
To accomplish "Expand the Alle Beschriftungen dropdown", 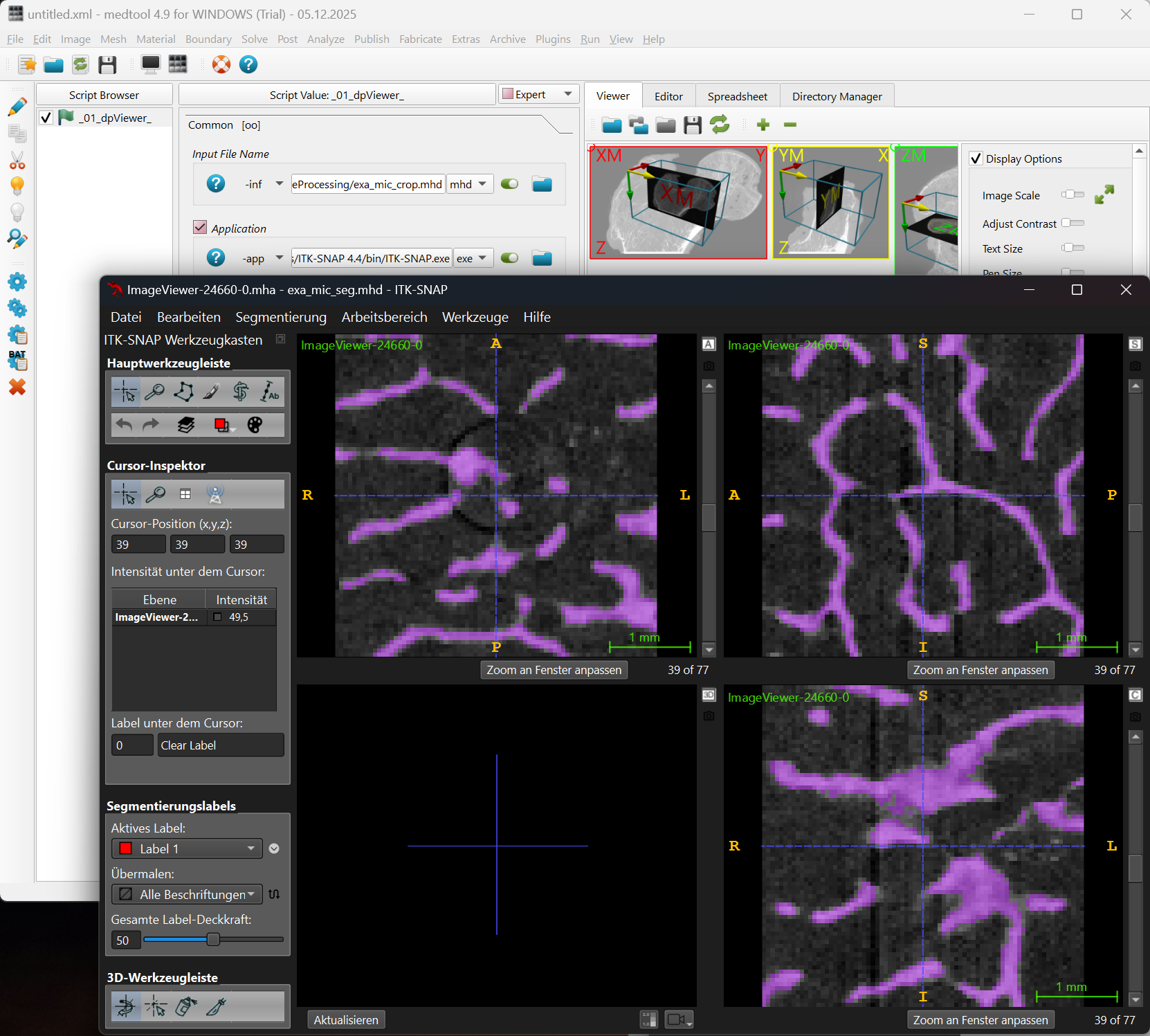I will point(187,894).
